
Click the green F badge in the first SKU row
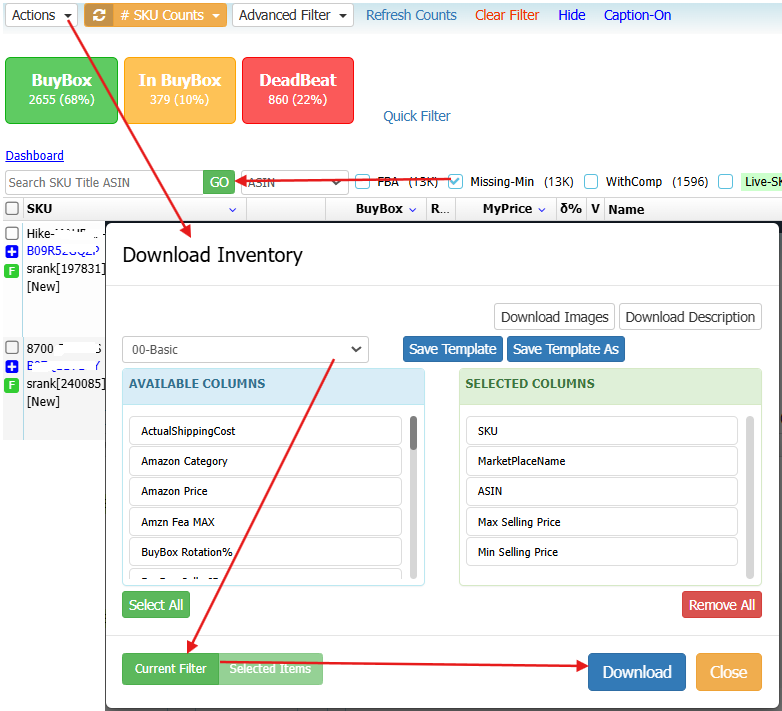12,270
